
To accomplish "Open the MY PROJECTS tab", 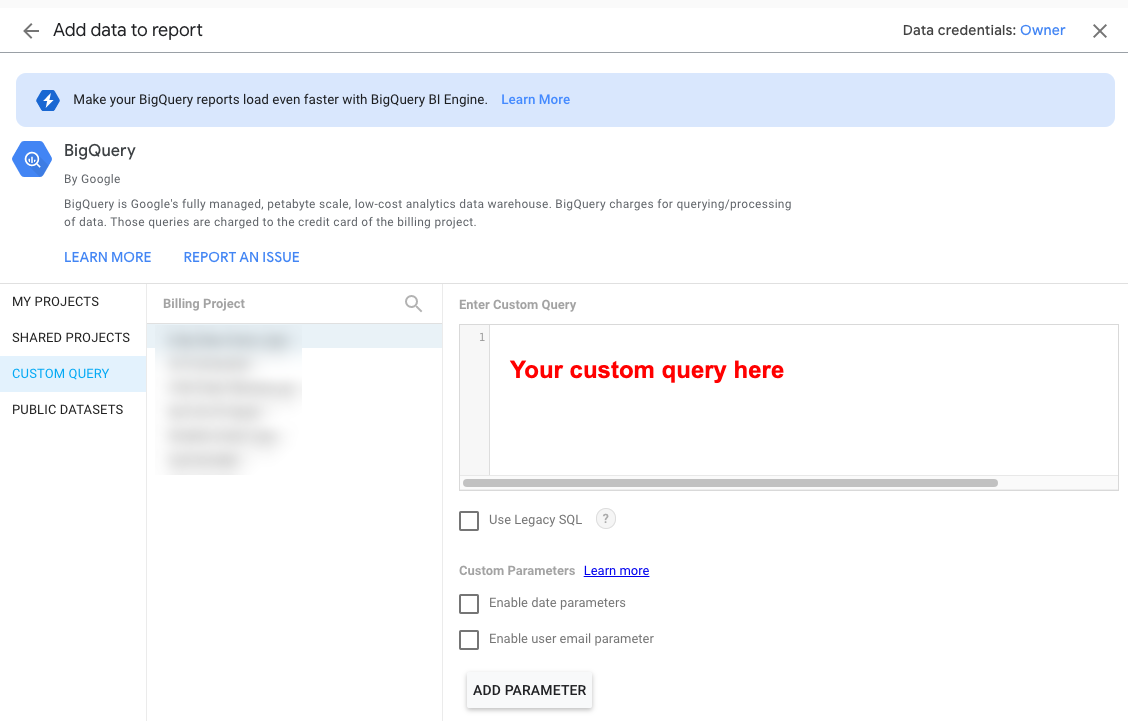I will [73, 301].
